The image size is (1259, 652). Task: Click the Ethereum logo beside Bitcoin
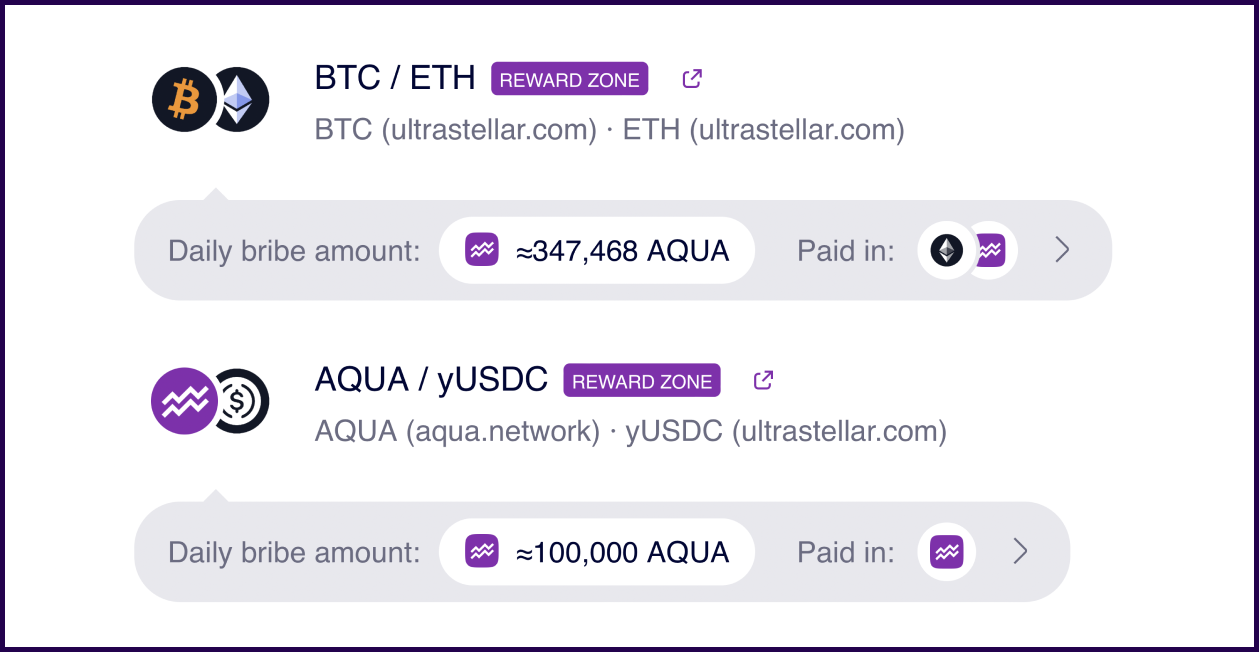tap(241, 100)
